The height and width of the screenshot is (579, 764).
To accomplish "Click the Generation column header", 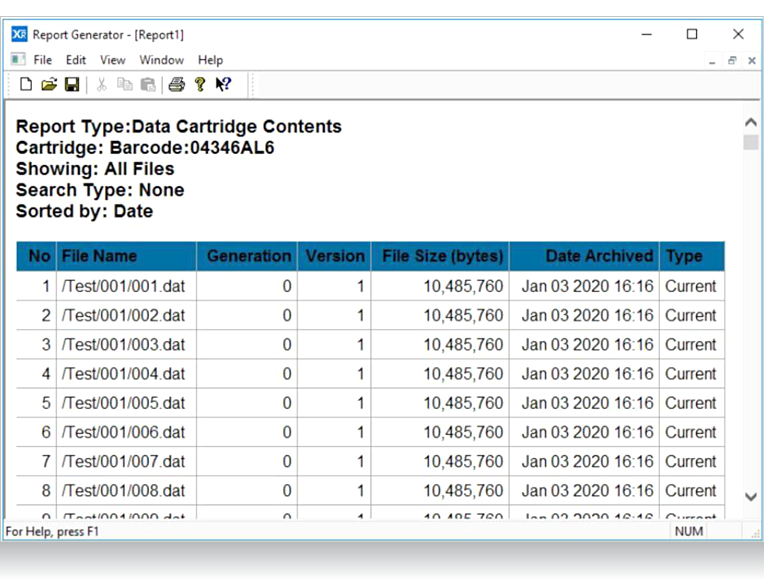I will 247,256.
